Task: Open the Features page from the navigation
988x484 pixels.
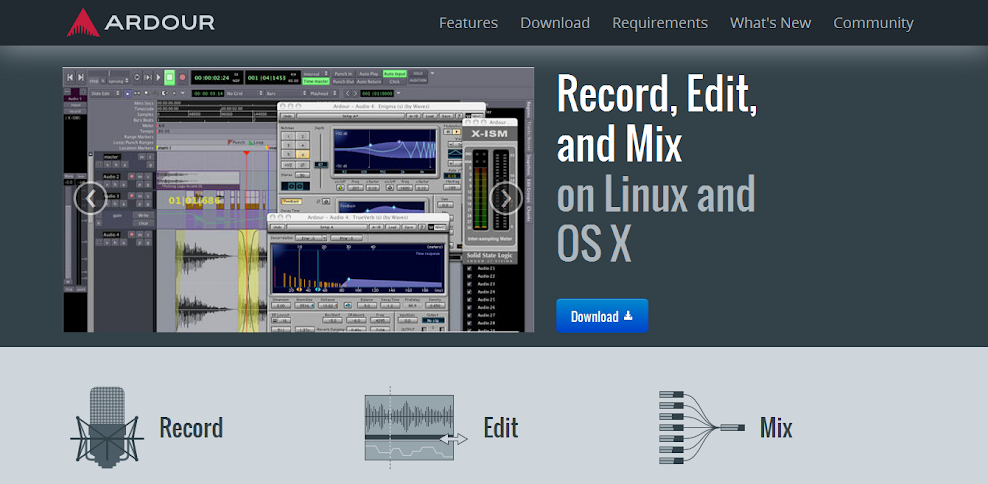Action: [468, 23]
